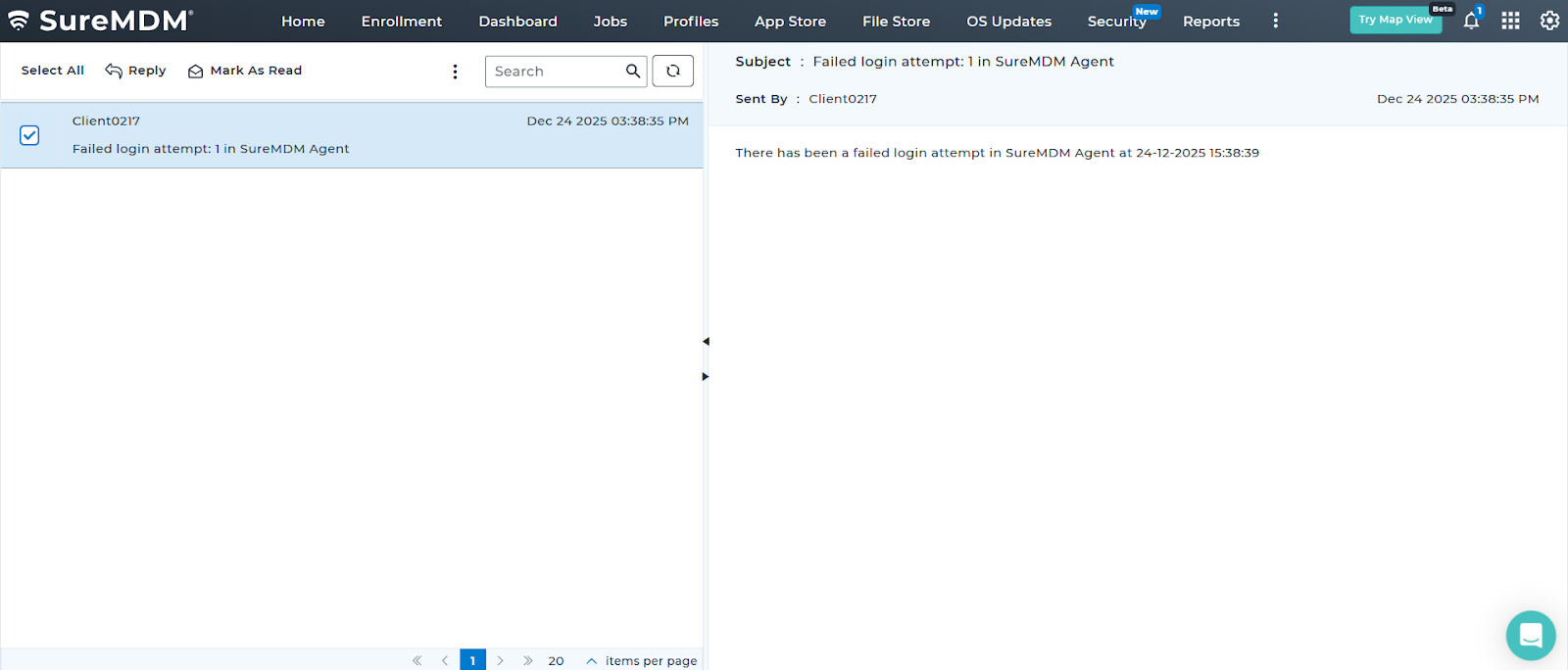This screenshot has height=670, width=1568.
Task: Expand the items per page dropdown
Action: coord(591,661)
